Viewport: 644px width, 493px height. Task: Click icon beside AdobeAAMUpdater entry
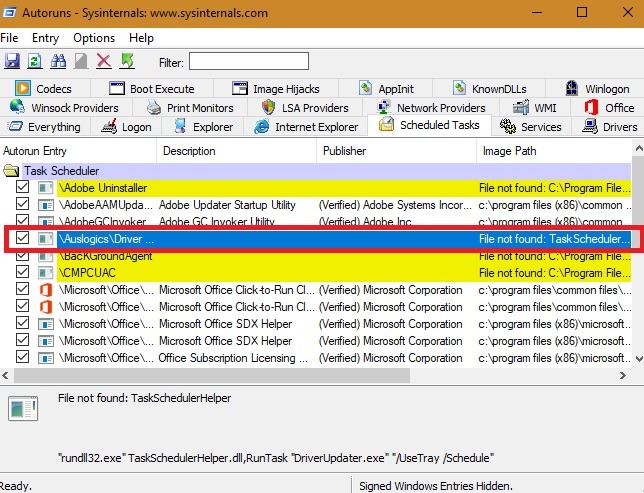45,205
